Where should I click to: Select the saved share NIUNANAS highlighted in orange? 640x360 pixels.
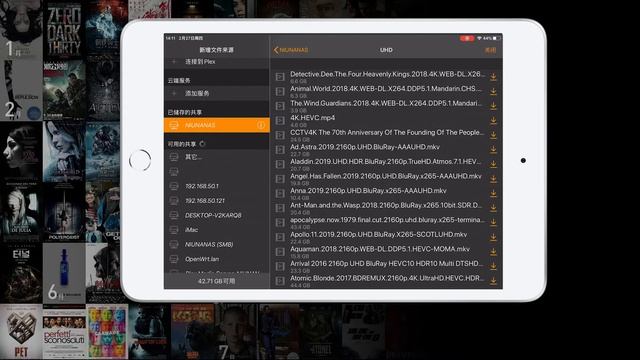tap(217, 125)
